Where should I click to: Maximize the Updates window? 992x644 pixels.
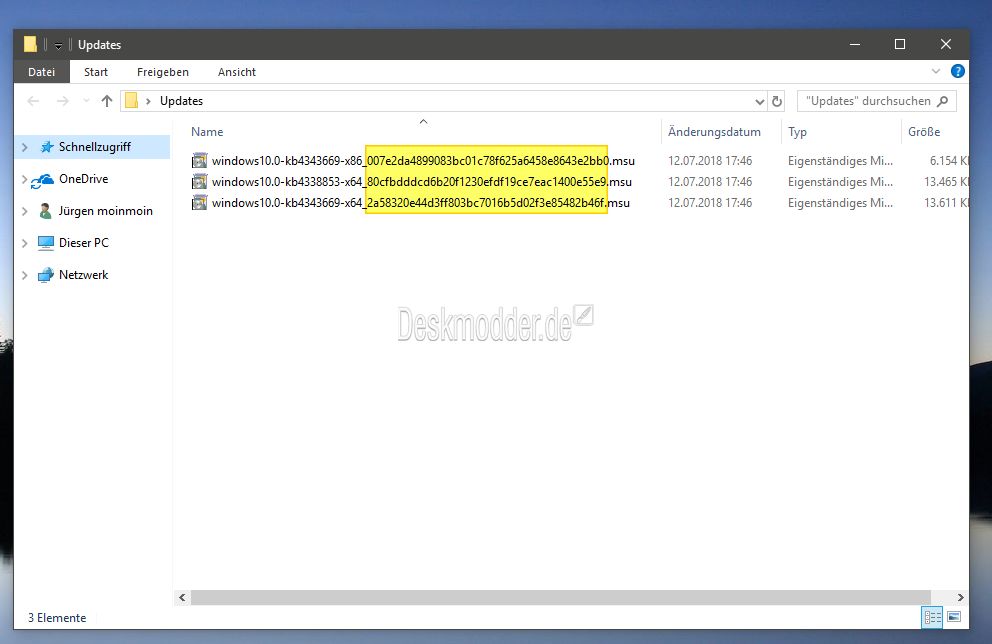900,44
